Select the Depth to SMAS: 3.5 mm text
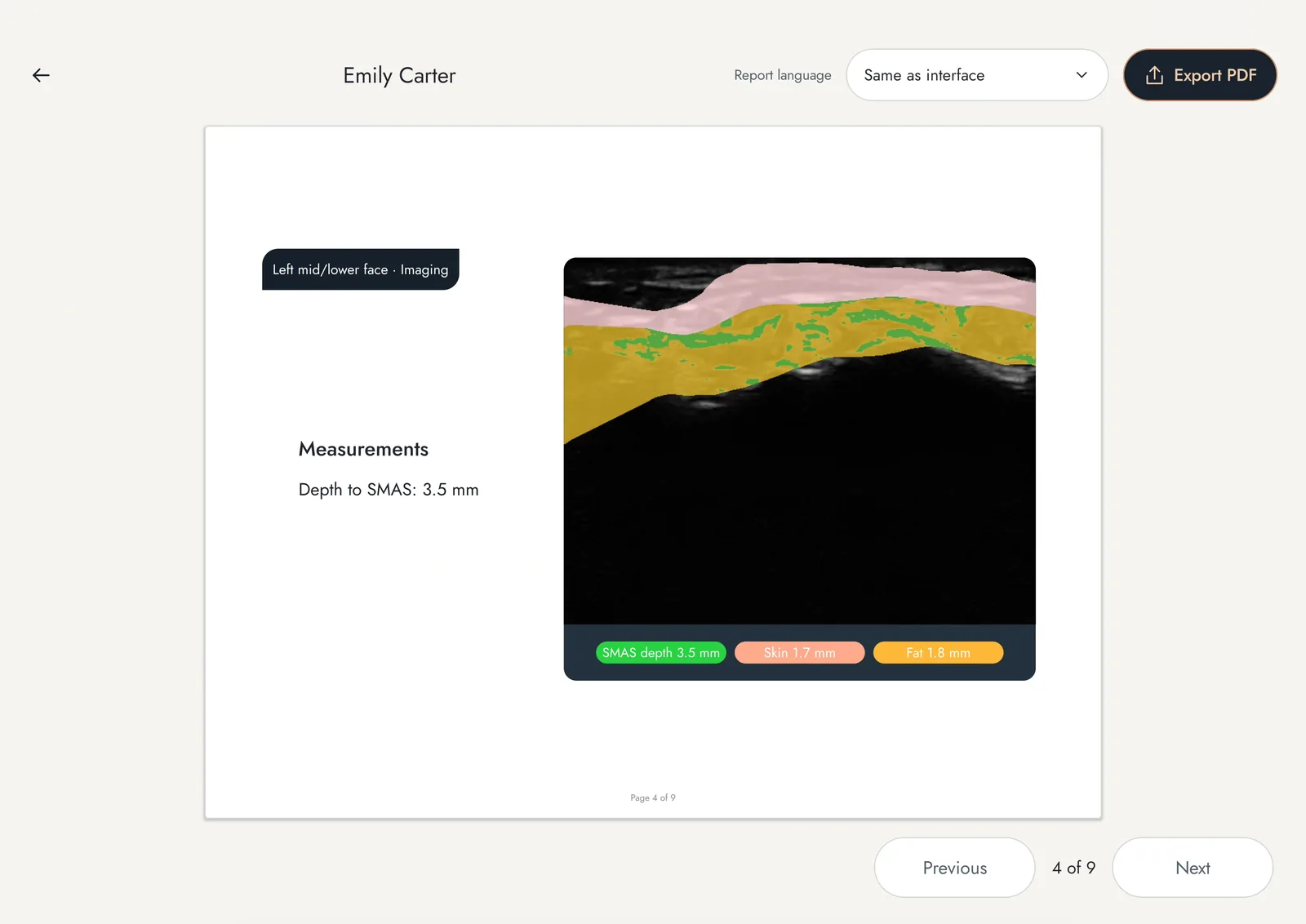Image resolution: width=1306 pixels, height=924 pixels. tap(389, 490)
